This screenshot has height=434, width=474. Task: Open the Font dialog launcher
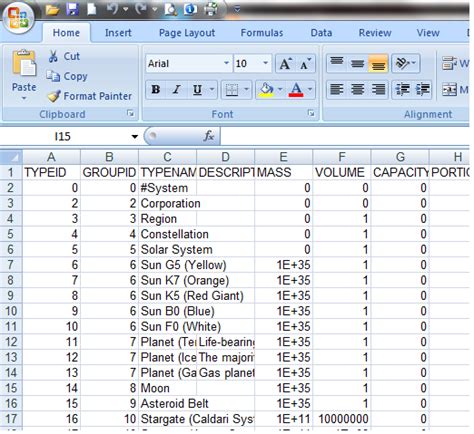(x=311, y=114)
